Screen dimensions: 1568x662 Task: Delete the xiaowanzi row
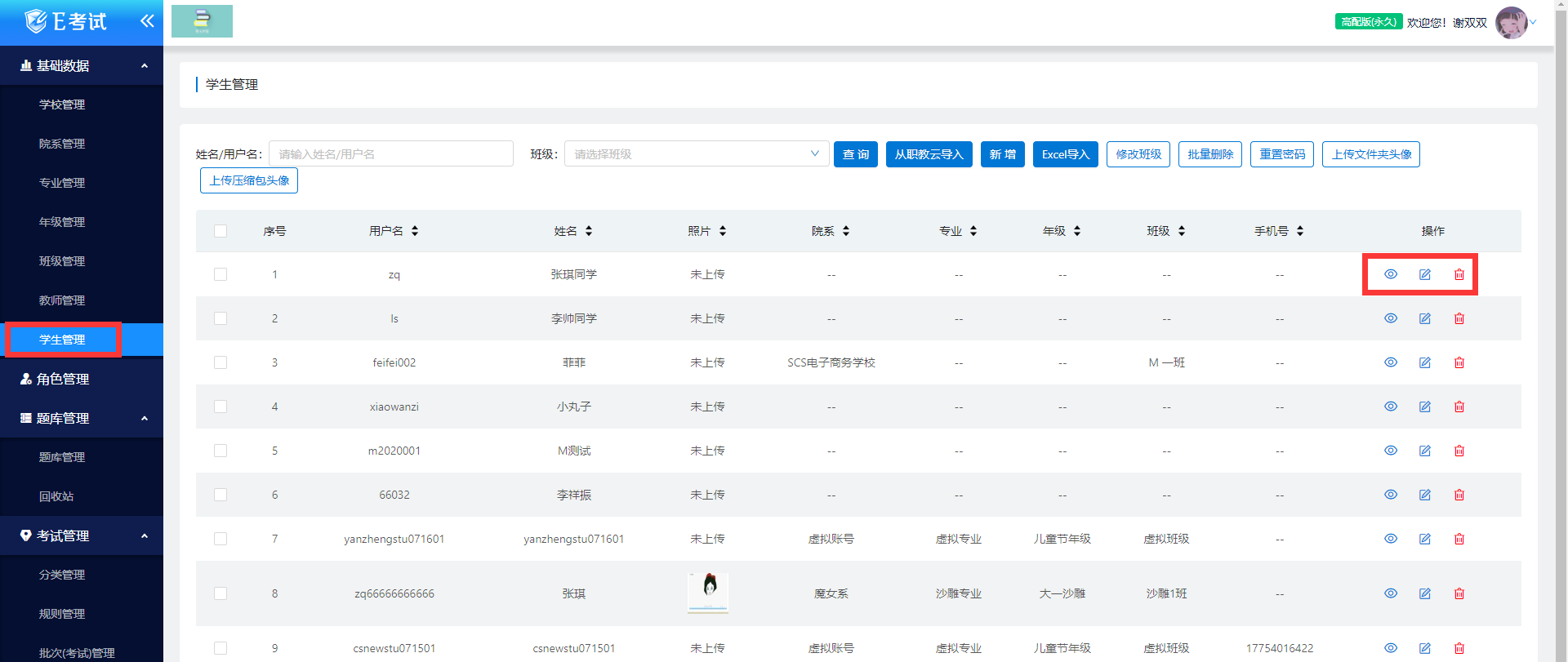click(1459, 407)
